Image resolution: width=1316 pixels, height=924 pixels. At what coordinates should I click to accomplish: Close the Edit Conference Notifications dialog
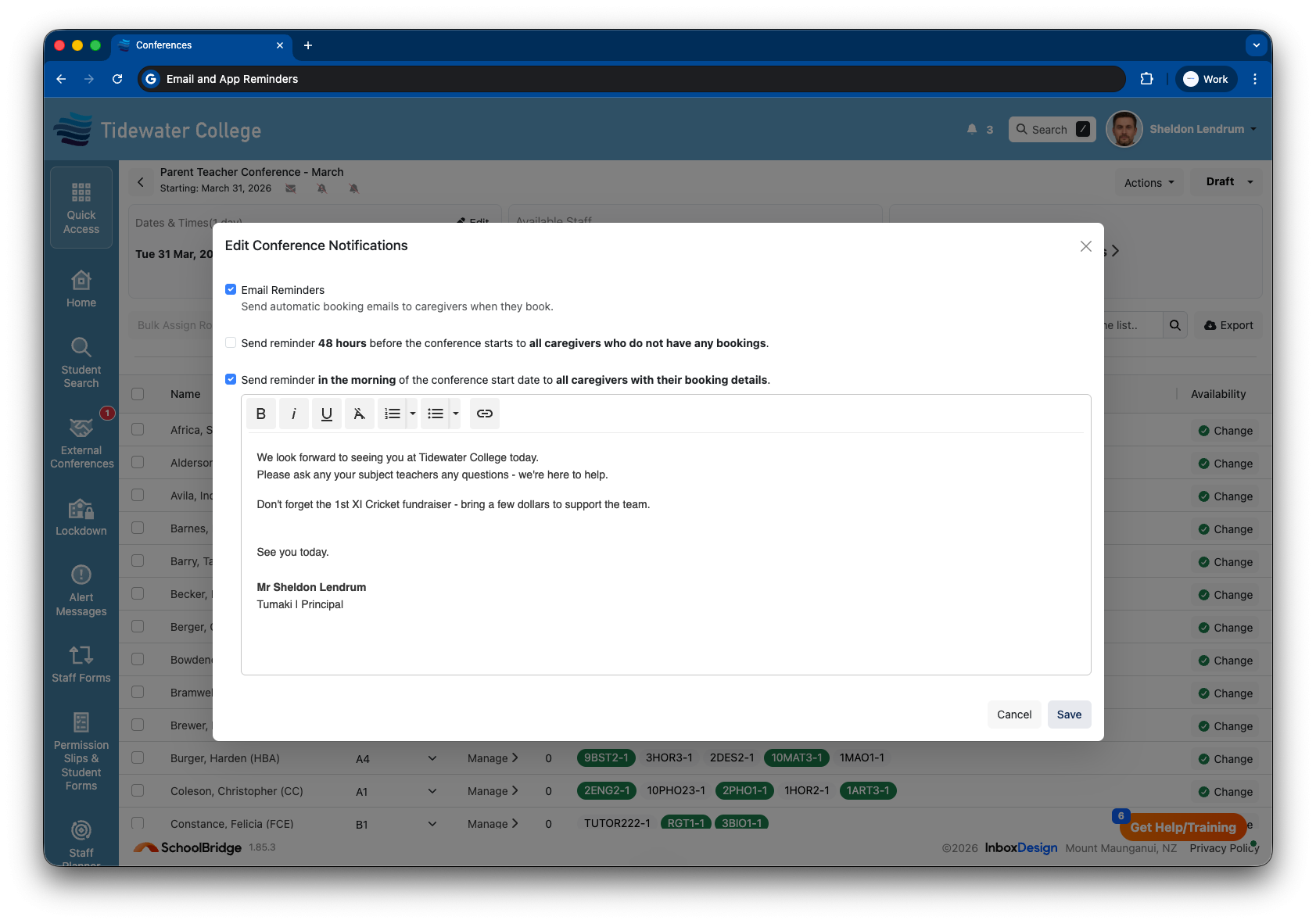pos(1085,246)
